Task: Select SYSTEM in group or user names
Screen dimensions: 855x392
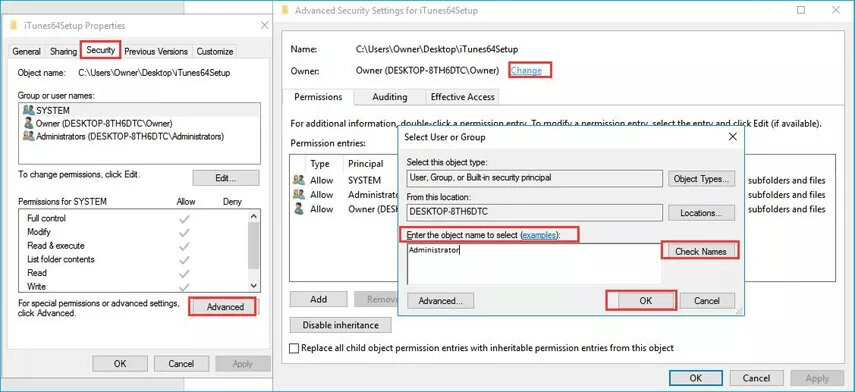Action: click(140, 110)
